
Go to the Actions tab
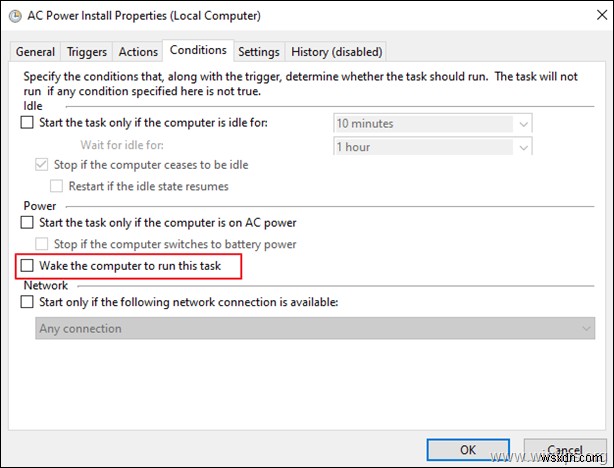[138, 52]
